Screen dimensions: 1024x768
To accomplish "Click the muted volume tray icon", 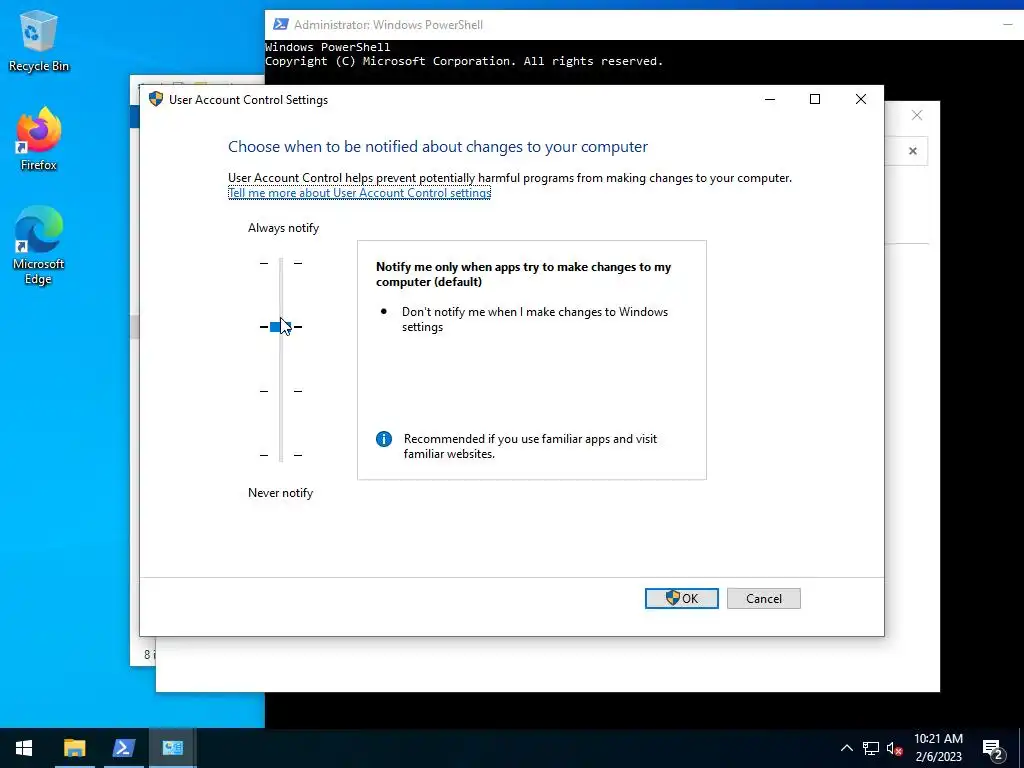I will click(x=895, y=748).
